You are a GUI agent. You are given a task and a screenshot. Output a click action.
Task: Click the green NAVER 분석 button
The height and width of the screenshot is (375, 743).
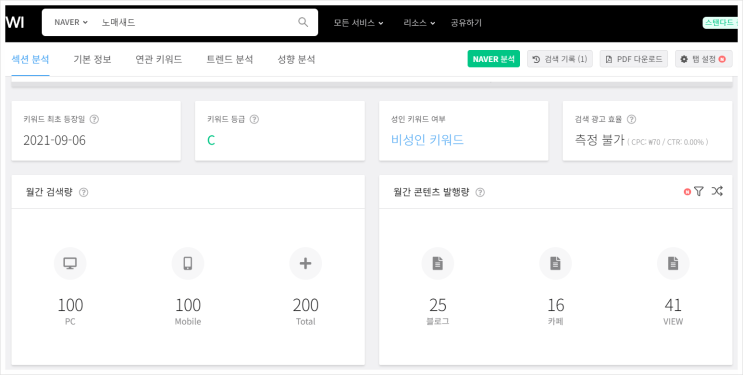point(493,59)
